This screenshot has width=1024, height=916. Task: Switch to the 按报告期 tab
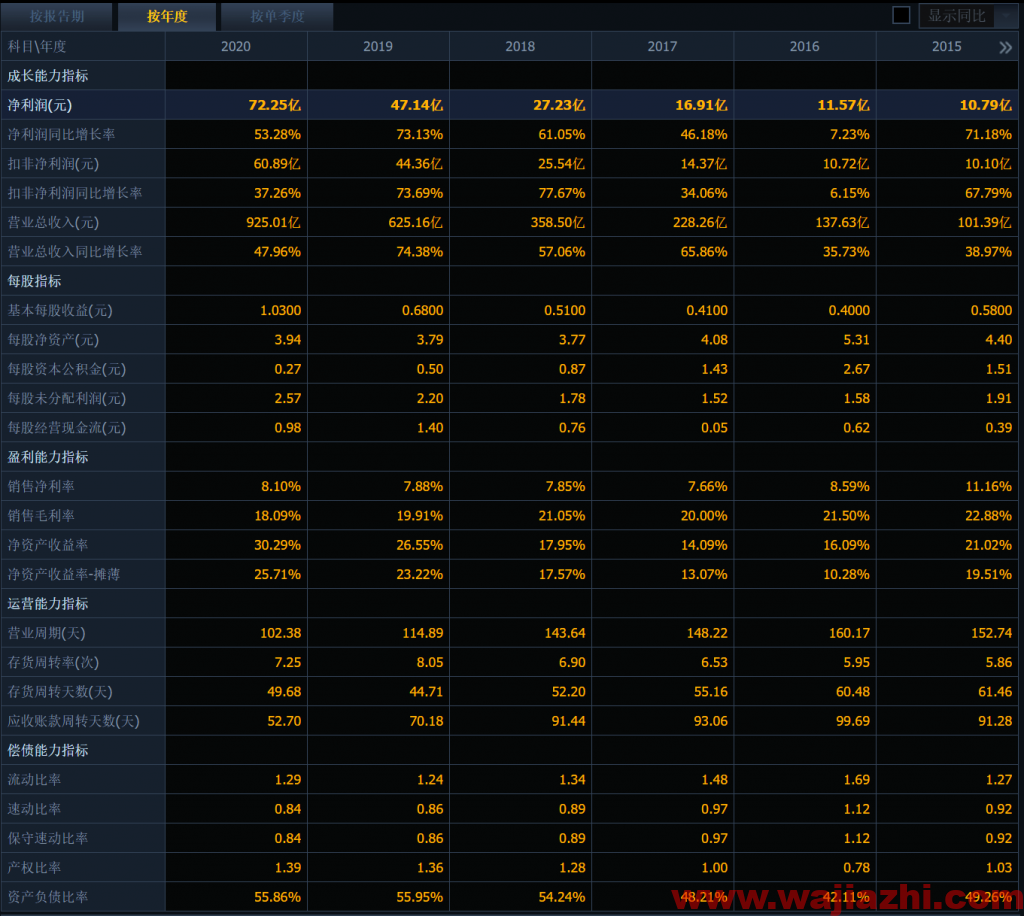[x=57, y=16]
